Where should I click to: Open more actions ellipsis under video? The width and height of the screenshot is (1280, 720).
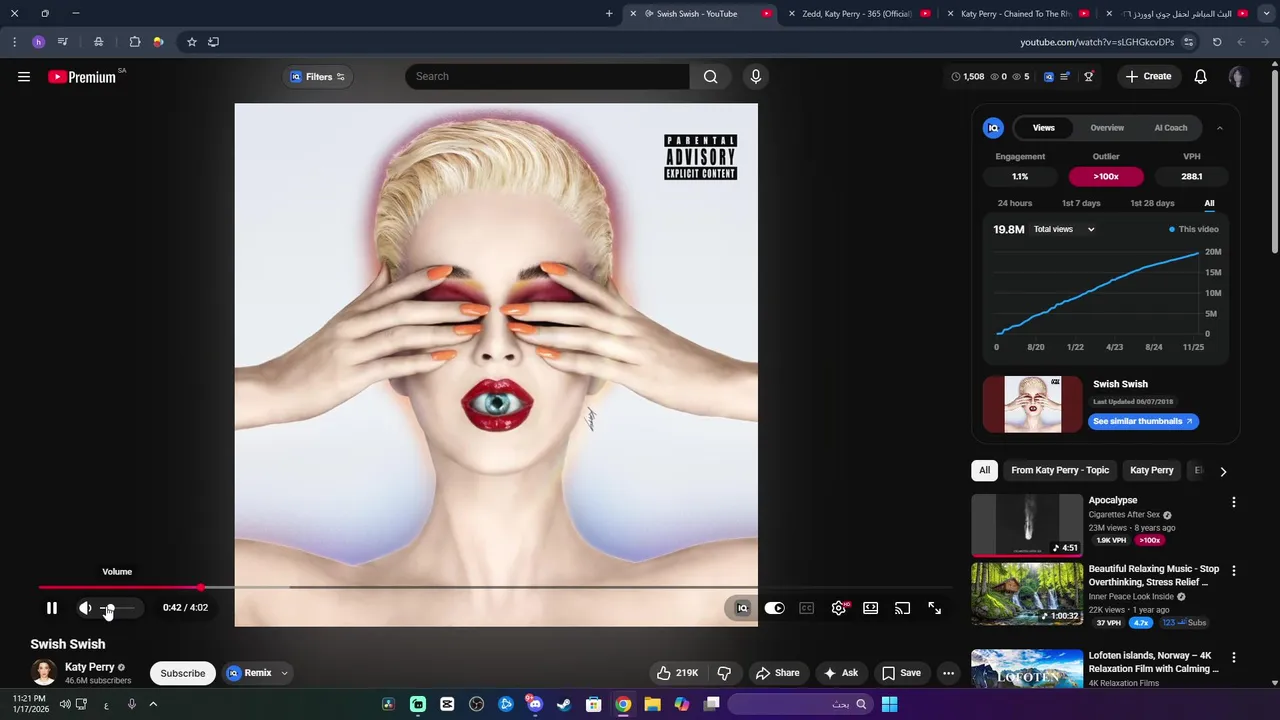948,673
